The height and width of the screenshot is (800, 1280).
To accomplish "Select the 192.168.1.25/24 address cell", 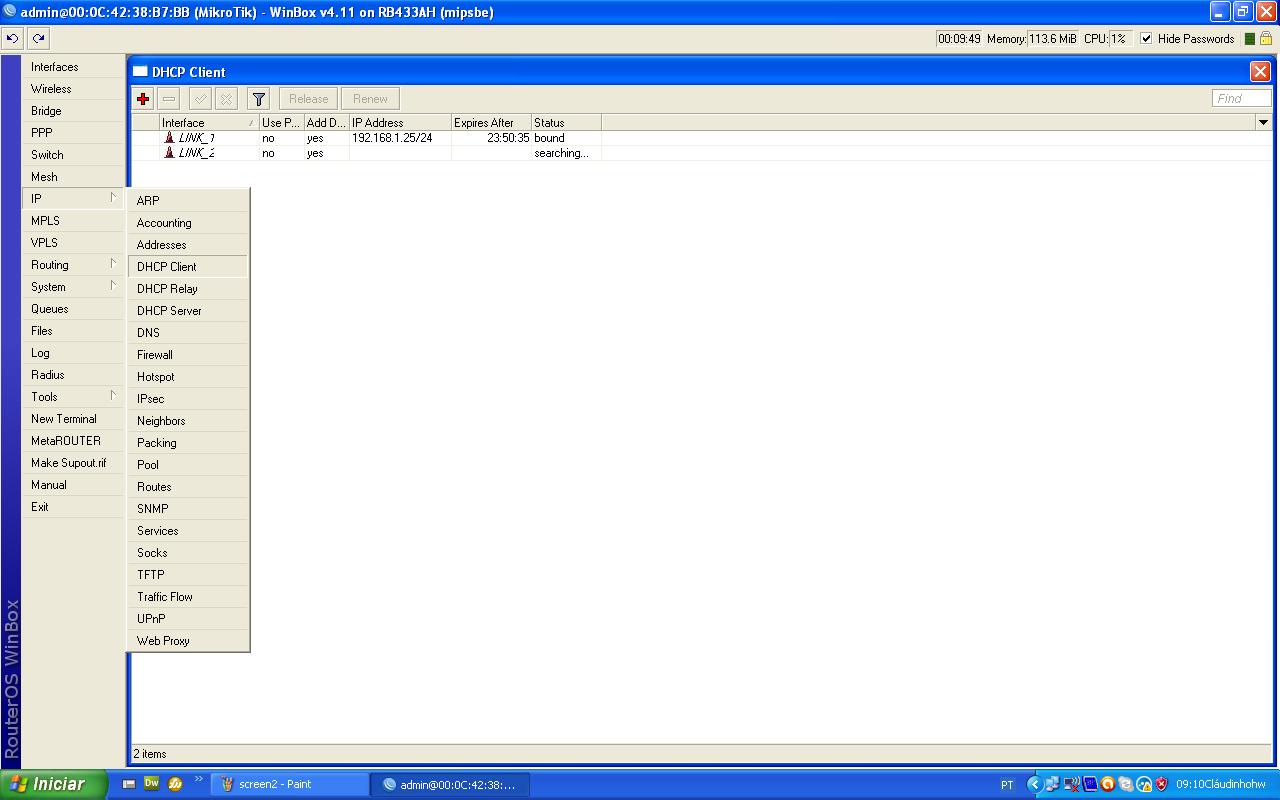I will [400, 138].
